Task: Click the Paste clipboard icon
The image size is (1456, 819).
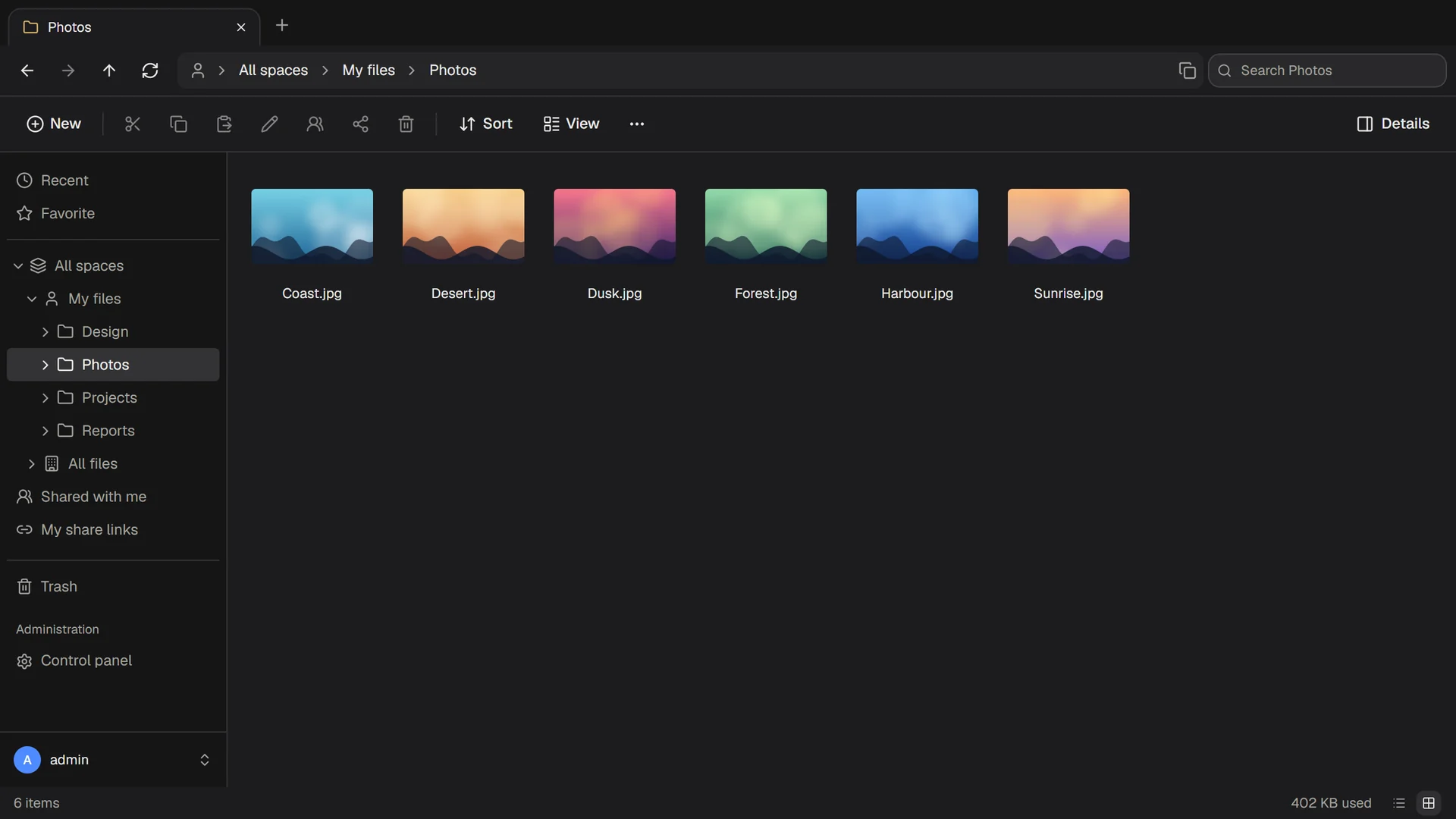Action: 224,124
